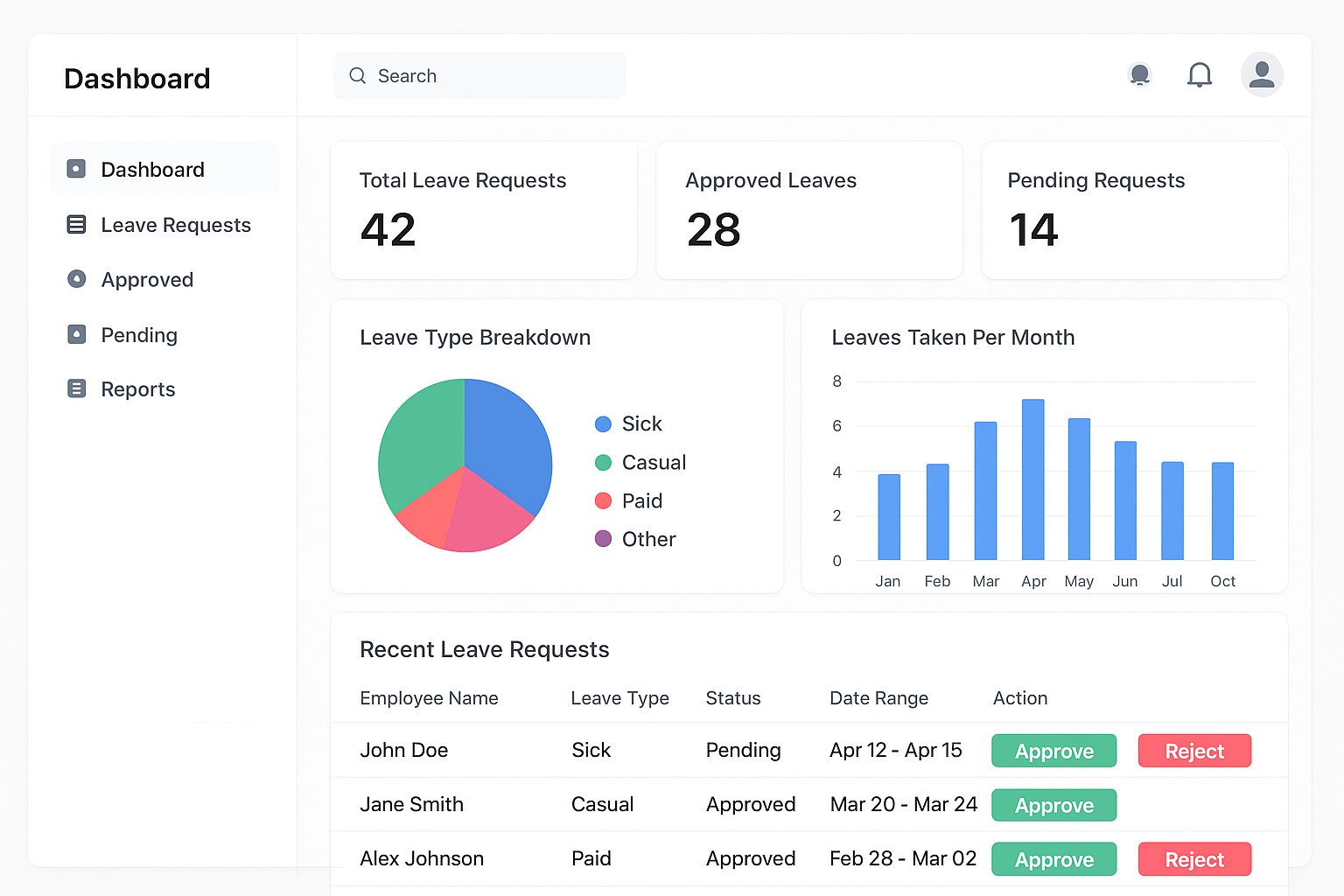The height and width of the screenshot is (896, 1344).
Task: Click the April bar in monthly chart
Action: pyautogui.click(x=1032, y=479)
